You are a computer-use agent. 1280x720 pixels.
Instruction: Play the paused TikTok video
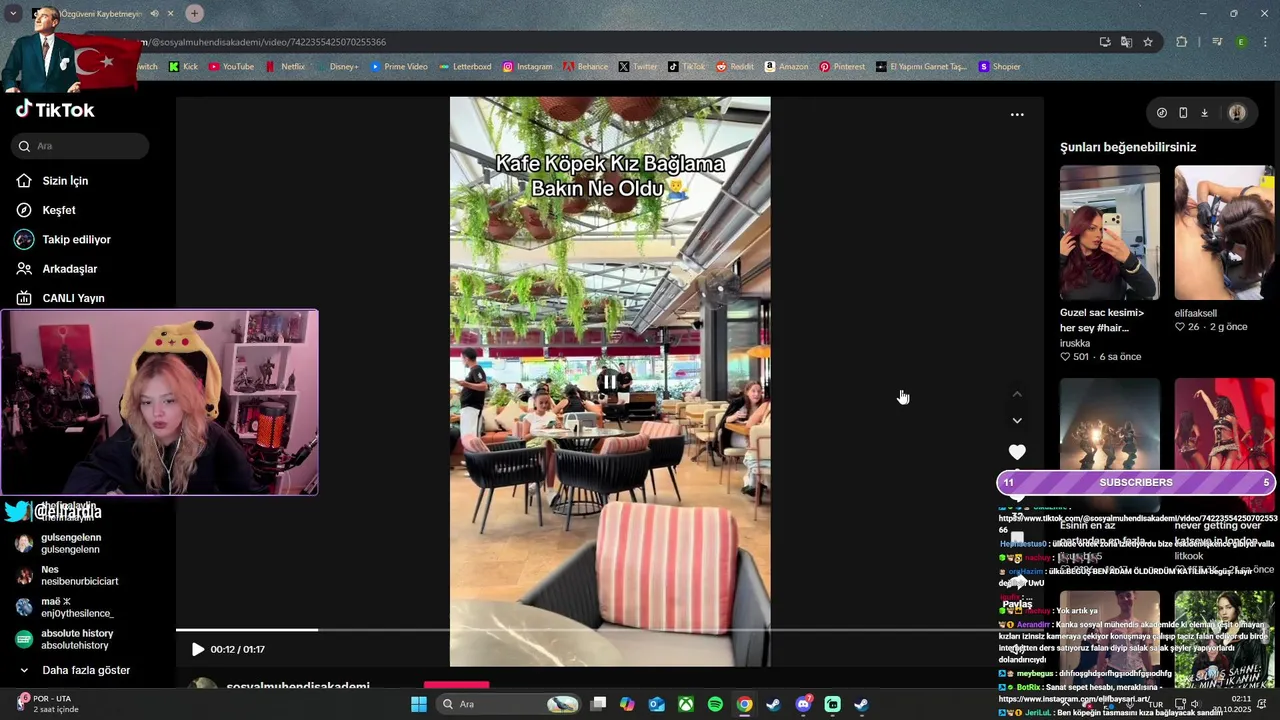pos(198,649)
